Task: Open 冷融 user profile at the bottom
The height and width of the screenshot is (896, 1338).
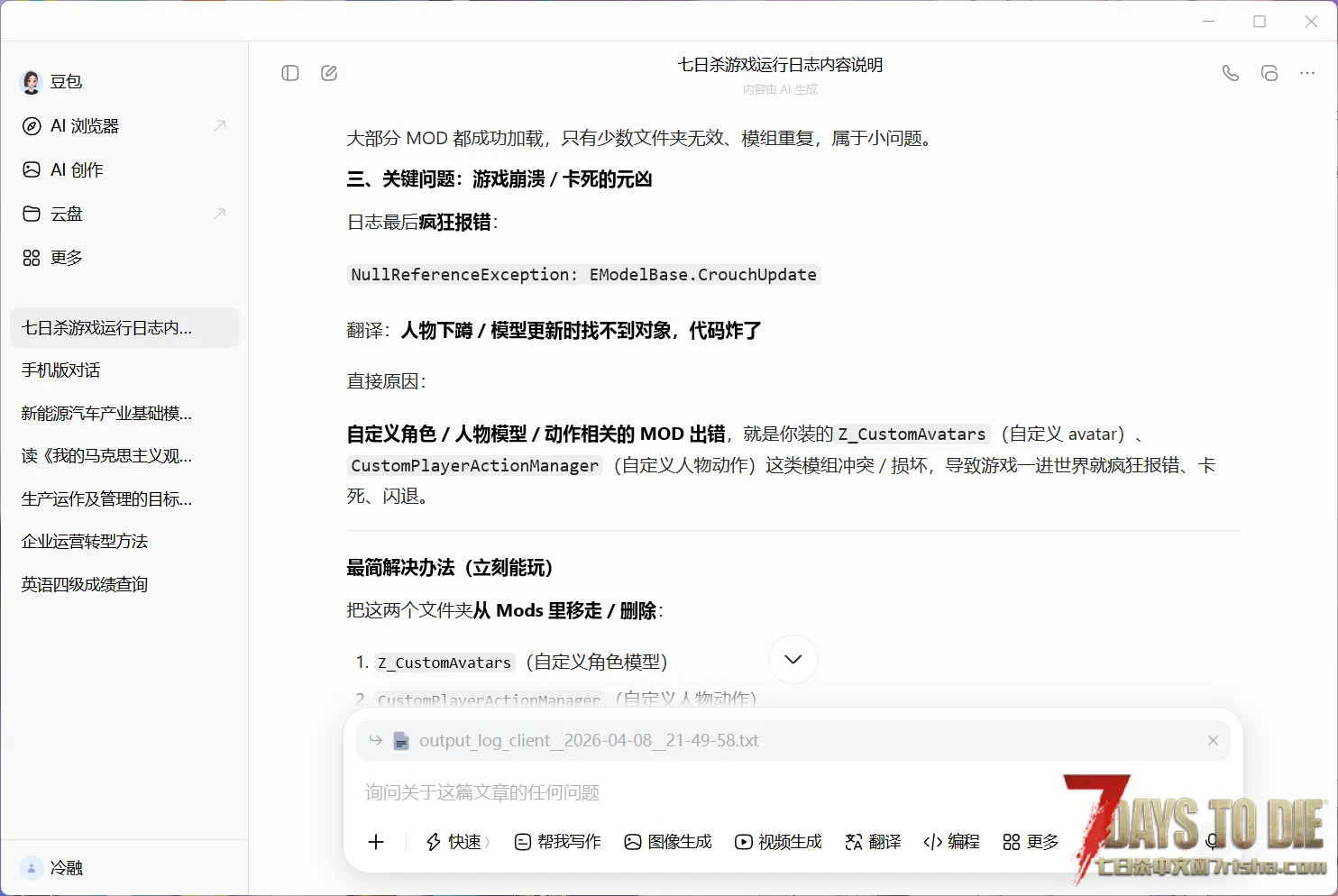Action: 66,868
